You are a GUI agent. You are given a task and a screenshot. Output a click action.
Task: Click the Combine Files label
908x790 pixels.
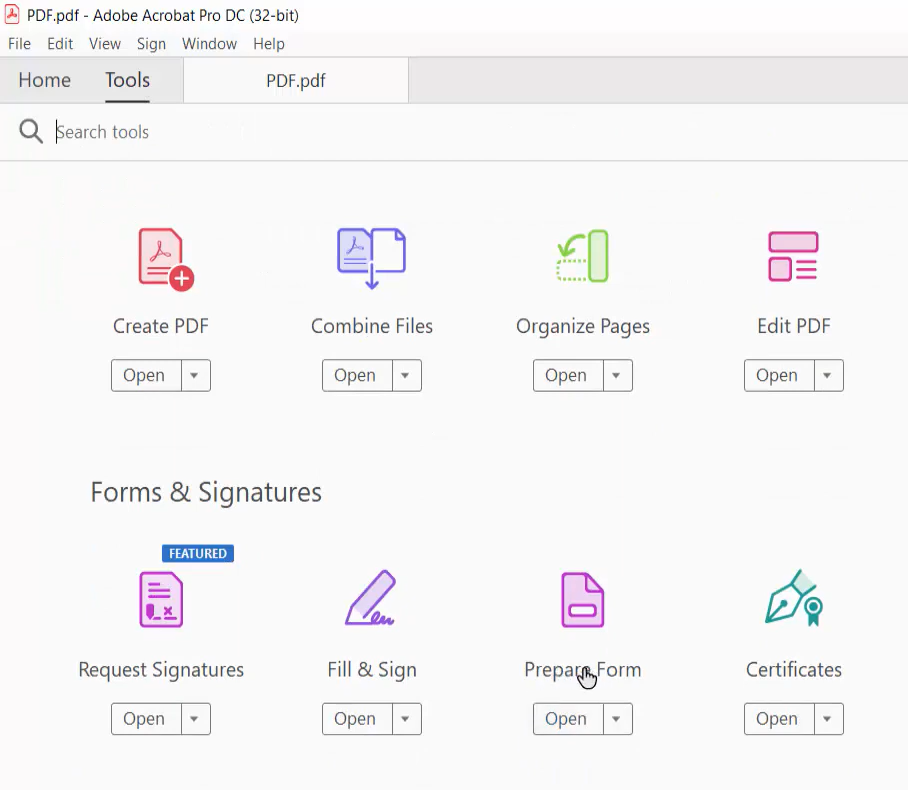[x=372, y=326]
